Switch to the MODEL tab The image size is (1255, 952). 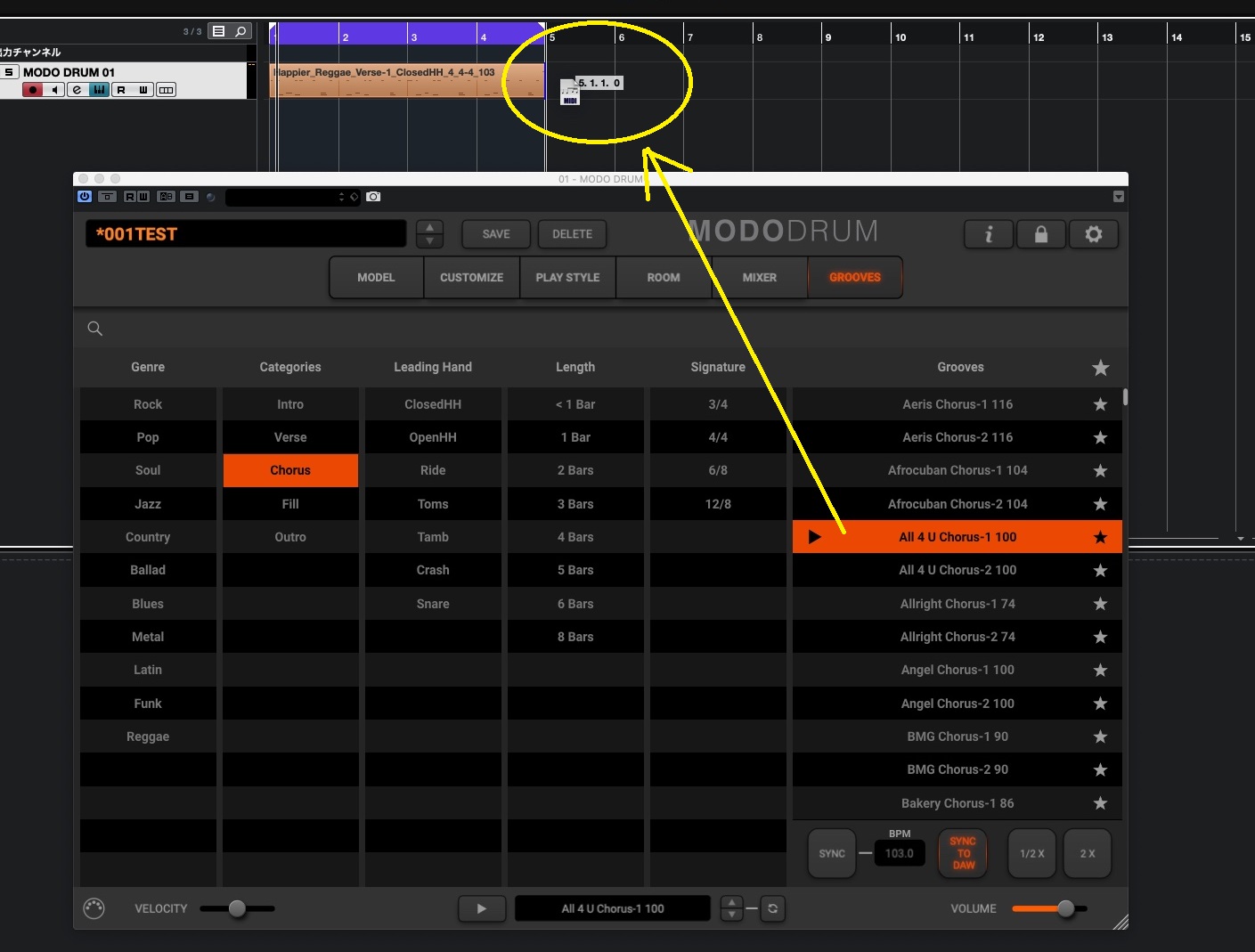coord(376,278)
